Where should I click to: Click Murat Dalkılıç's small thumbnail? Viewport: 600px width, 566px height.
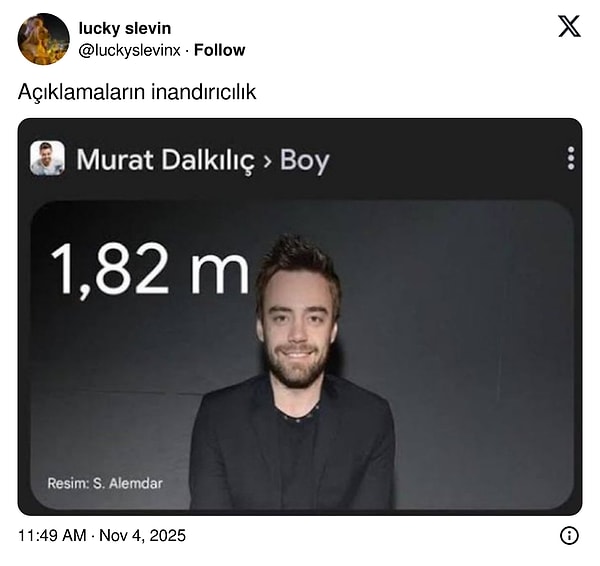(x=47, y=158)
